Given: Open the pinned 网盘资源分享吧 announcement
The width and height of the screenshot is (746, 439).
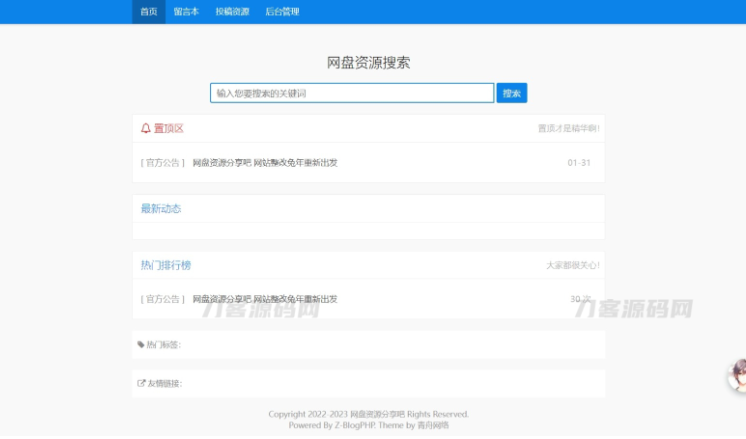Looking at the screenshot, I should (x=265, y=163).
